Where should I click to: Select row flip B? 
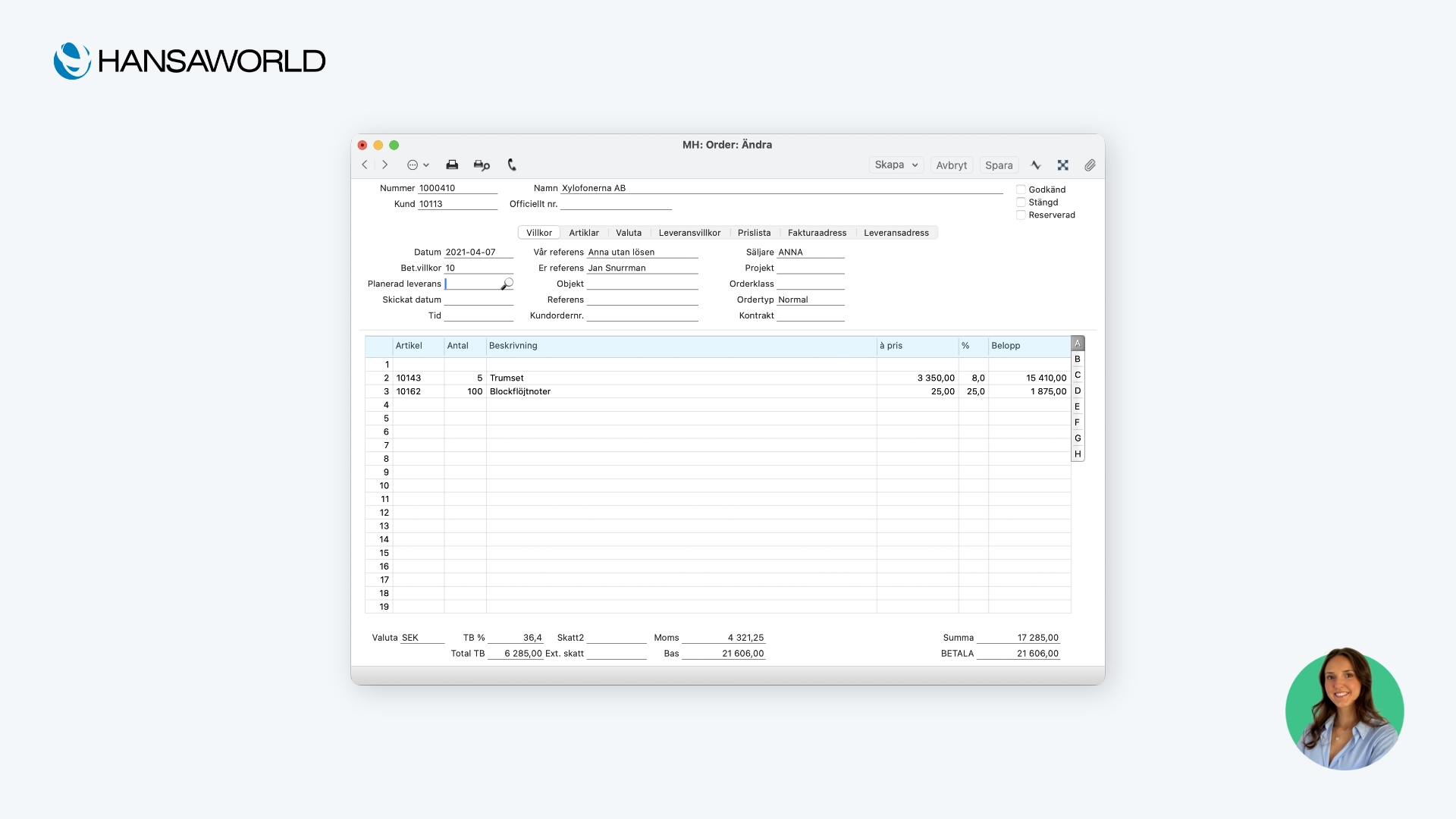tap(1078, 359)
